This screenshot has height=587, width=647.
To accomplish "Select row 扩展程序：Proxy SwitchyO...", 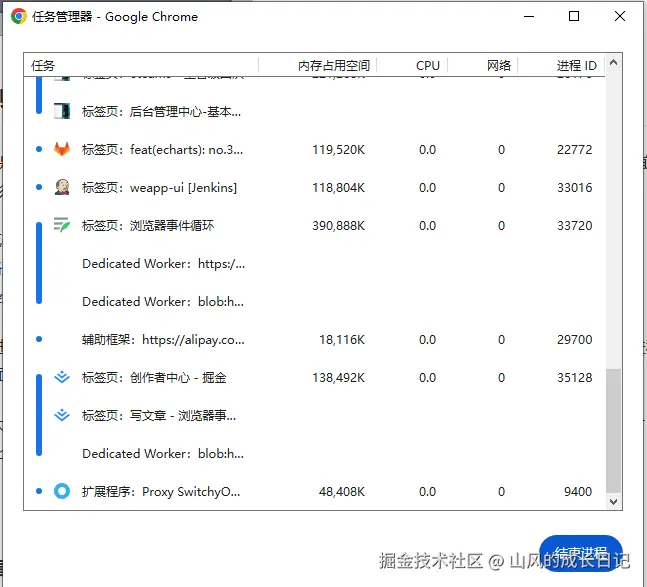I will (315, 491).
